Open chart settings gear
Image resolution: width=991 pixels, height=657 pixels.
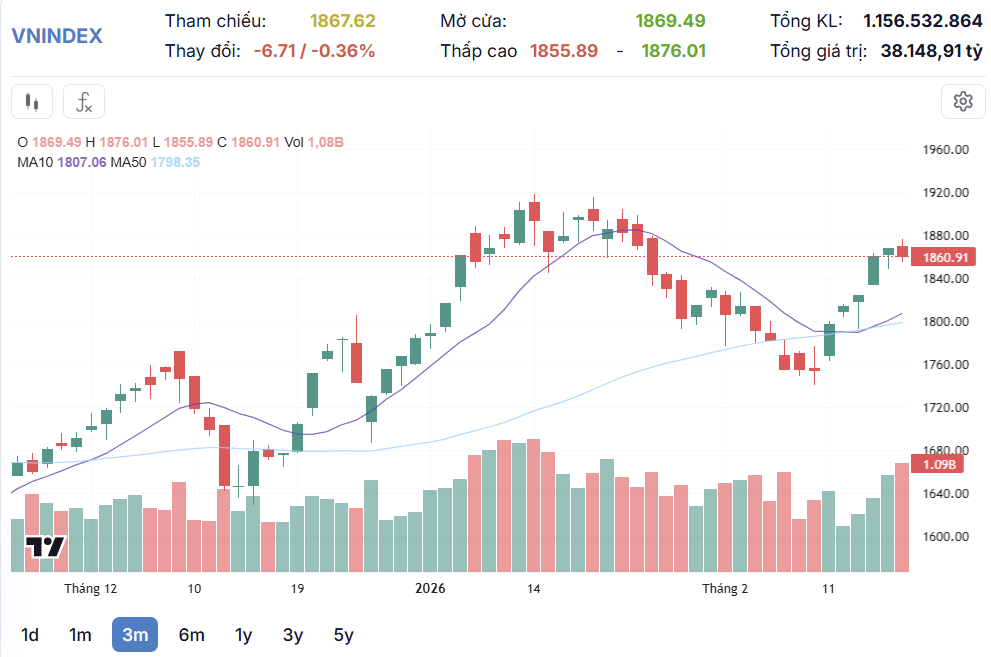pos(963,102)
